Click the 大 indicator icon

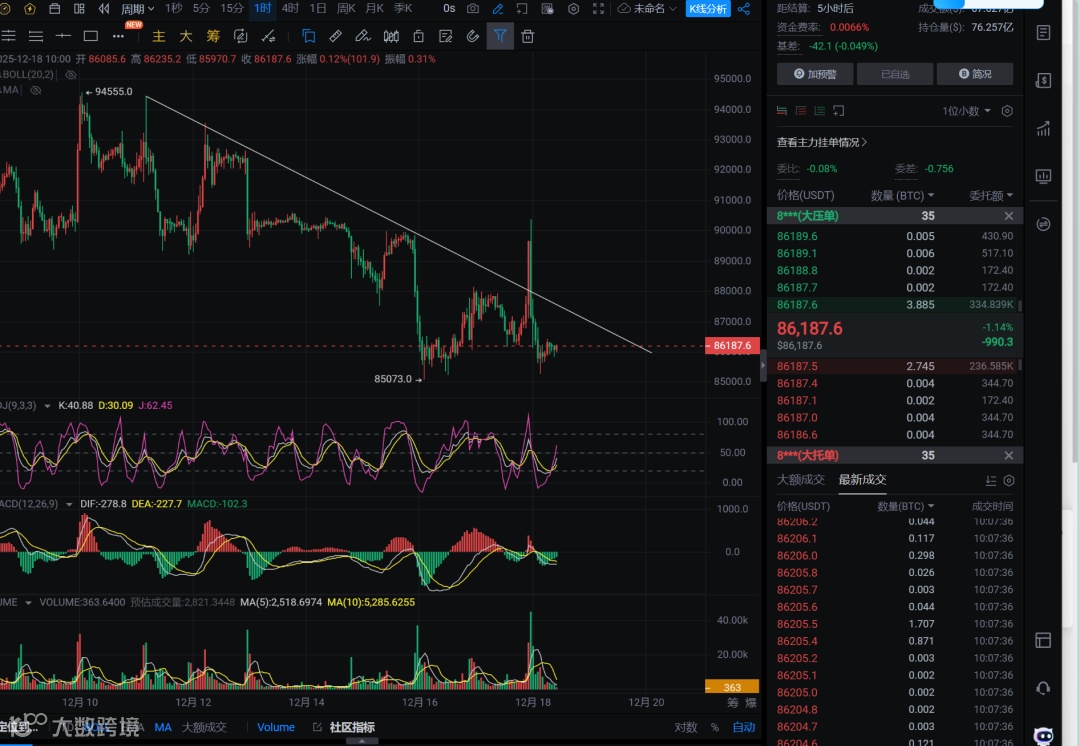coord(186,36)
